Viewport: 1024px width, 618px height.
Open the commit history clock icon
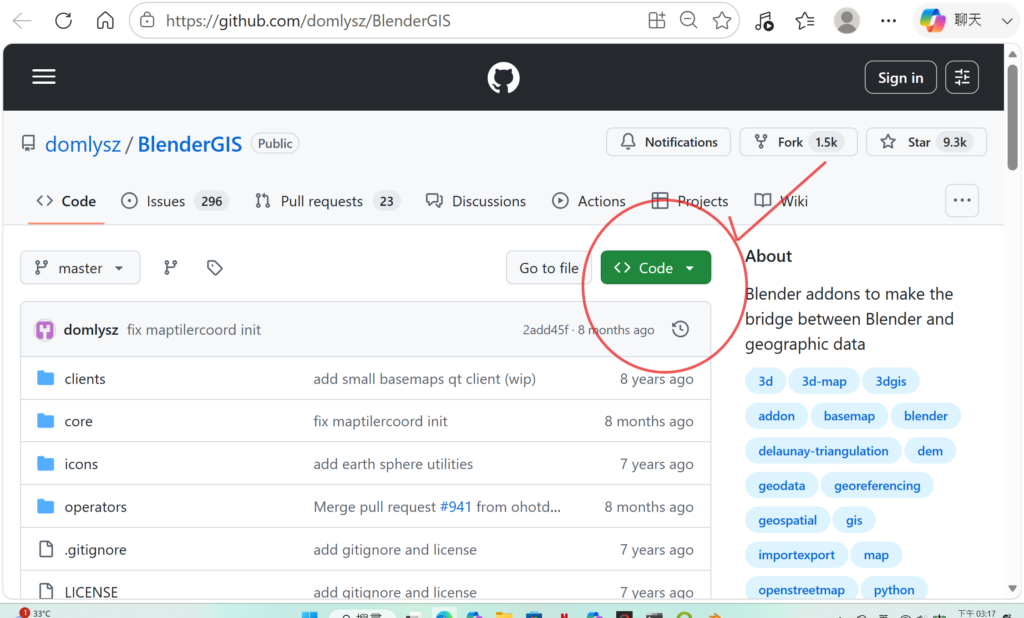point(680,329)
